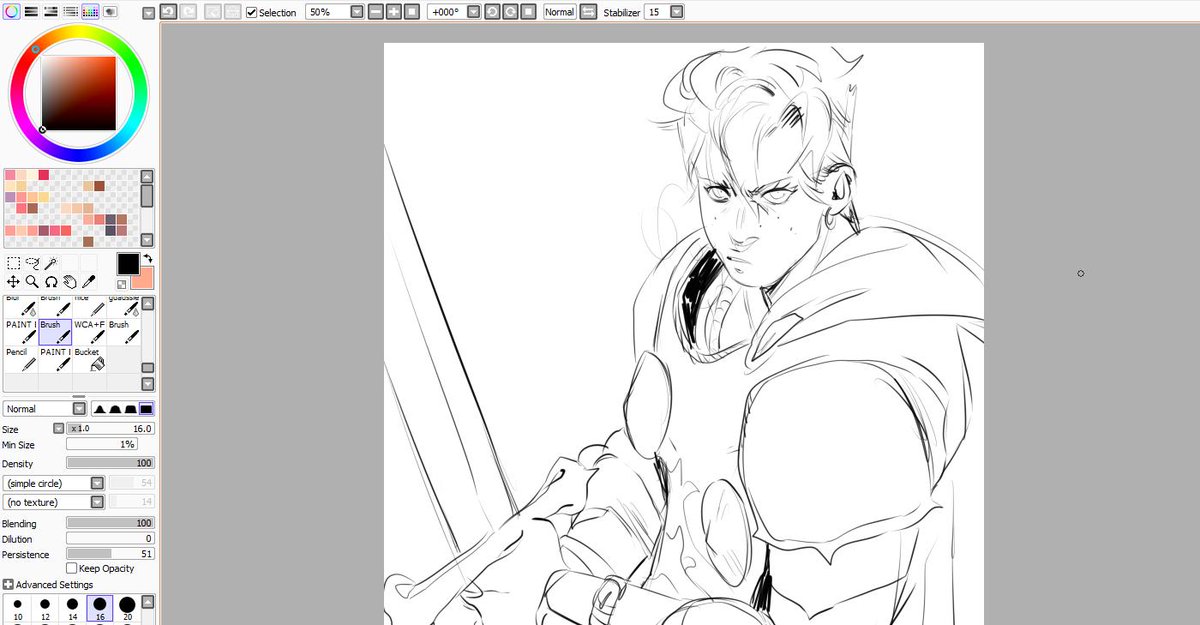Viewport: 1200px width, 625px height.
Task: Click the Persistence 51 slider
Action: [x=111, y=554]
